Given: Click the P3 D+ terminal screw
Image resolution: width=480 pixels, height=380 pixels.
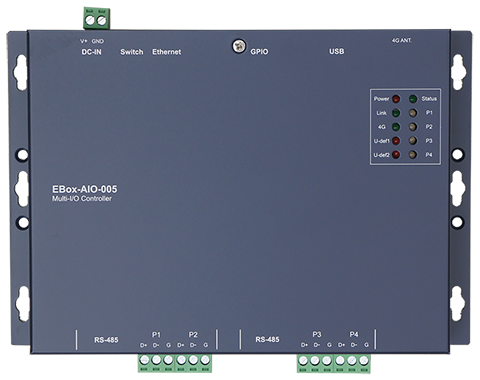Looking at the screenshot, I should pyautogui.click(x=303, y=360).
